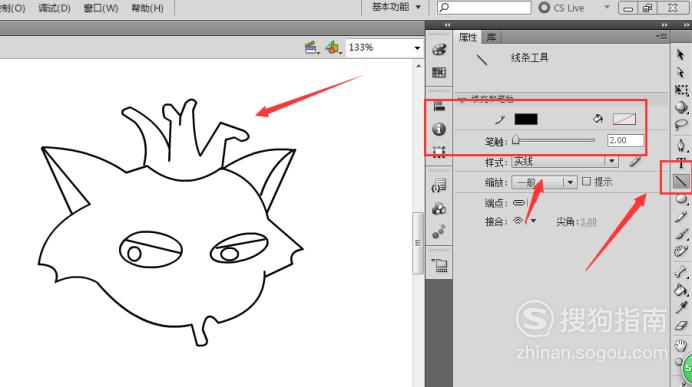Open the Align panel icon
This screenshot has width=692, height=387.
point(439,106)
